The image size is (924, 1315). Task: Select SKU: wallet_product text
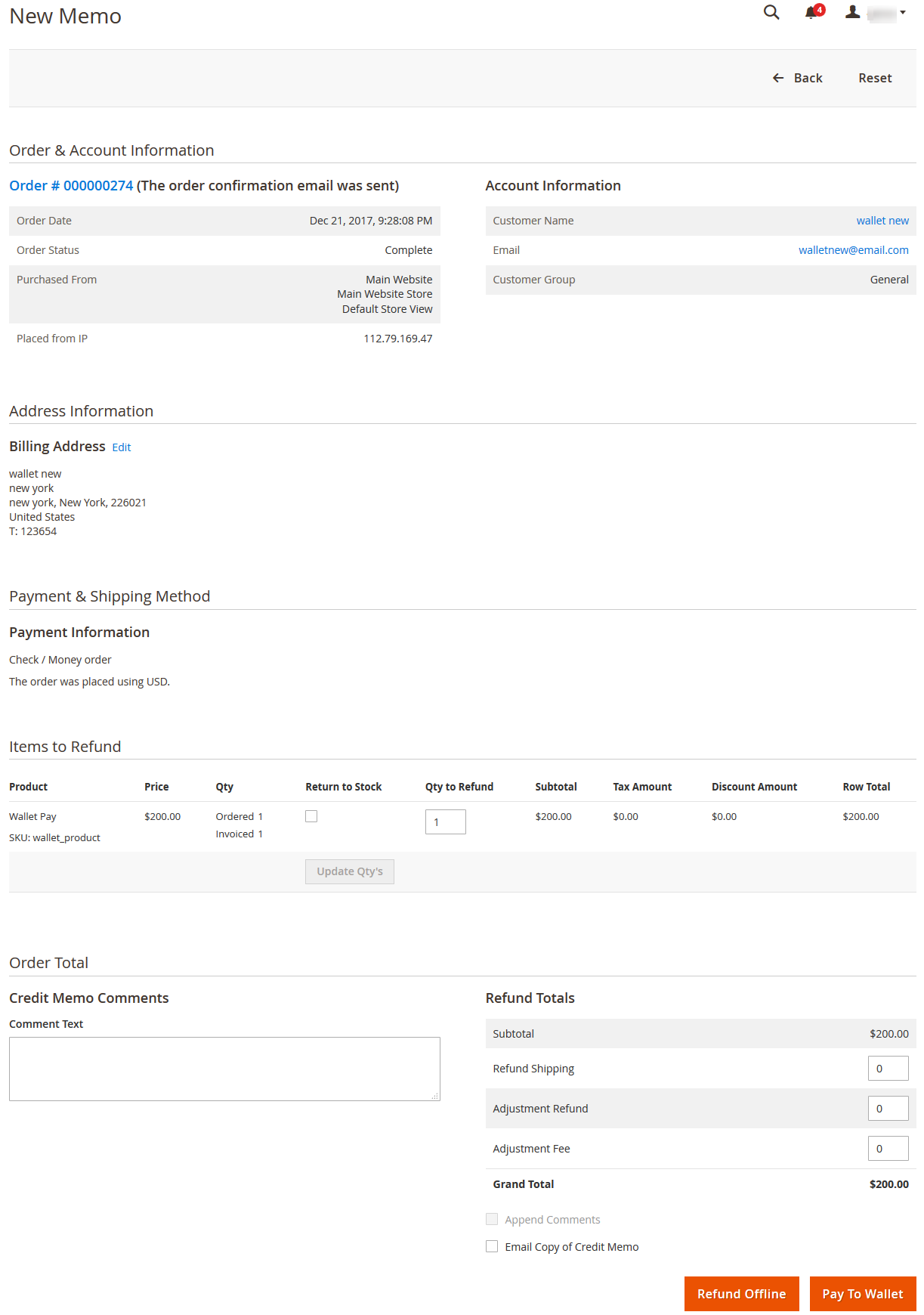[54, 837]
